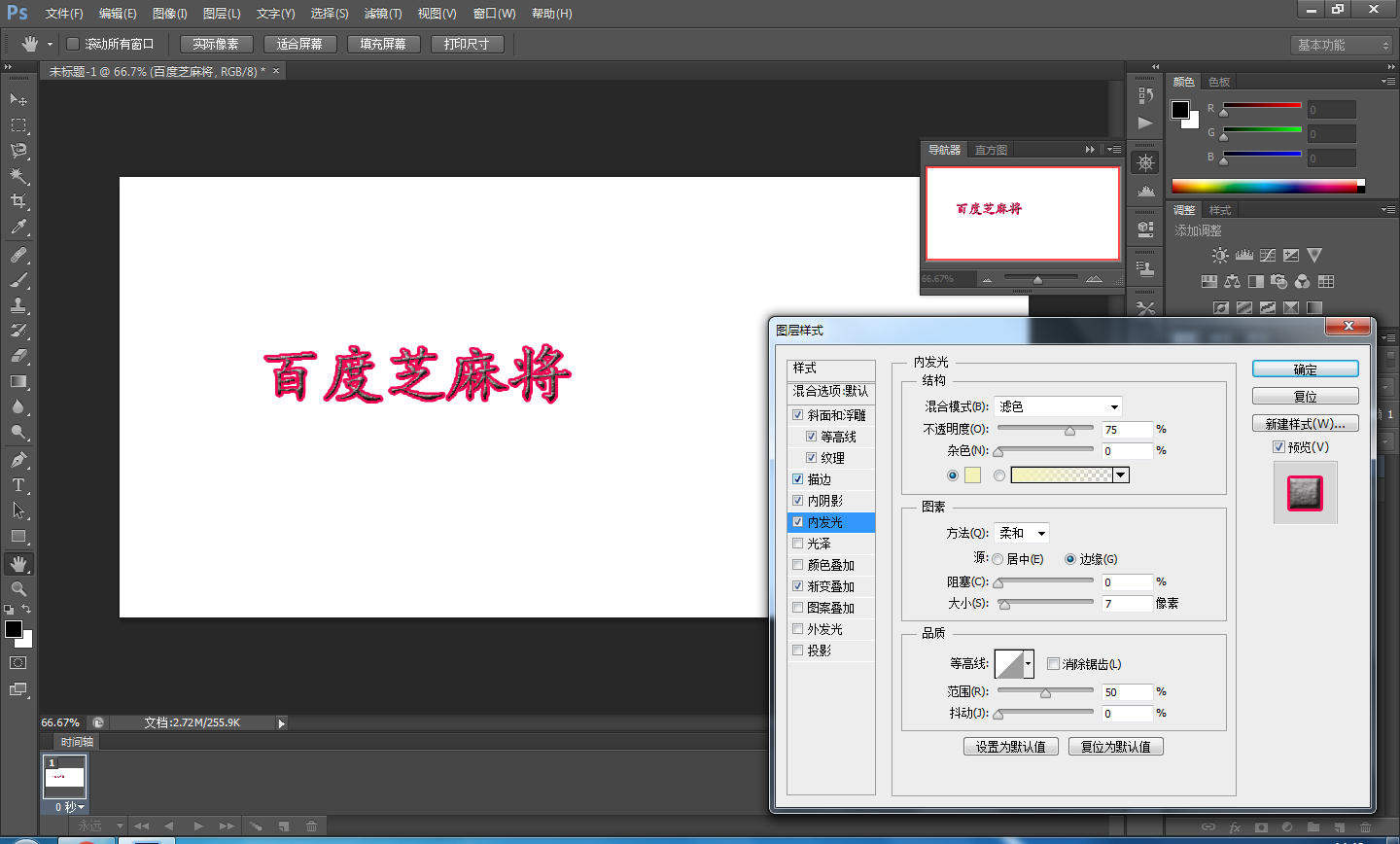Switch to 色板 tab
This screenshot has width=1400, height=844.
point(1219,82)
